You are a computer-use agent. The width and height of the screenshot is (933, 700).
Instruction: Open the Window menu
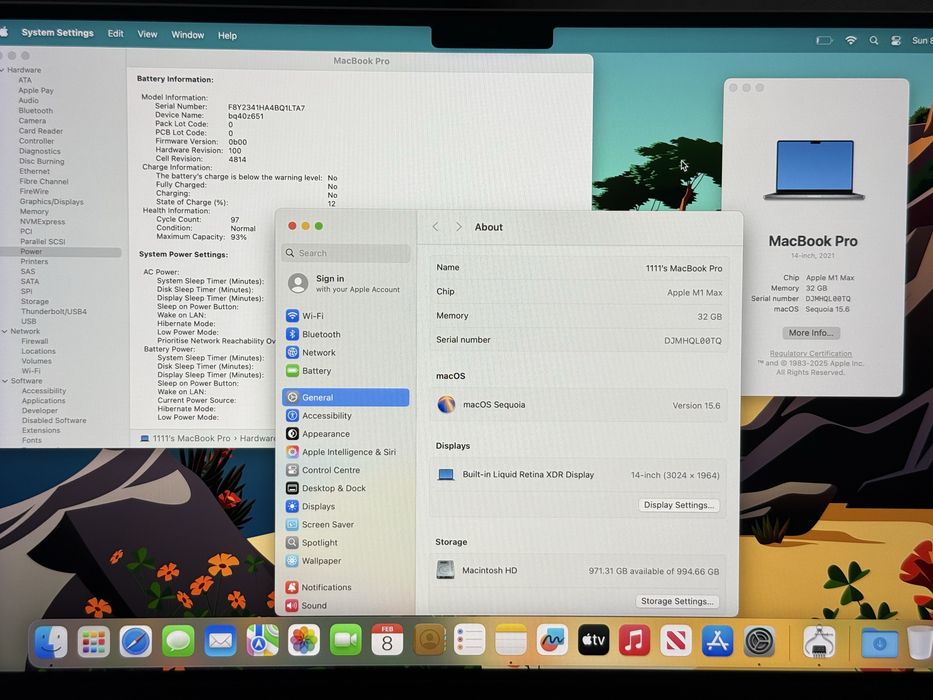[187, 35]
